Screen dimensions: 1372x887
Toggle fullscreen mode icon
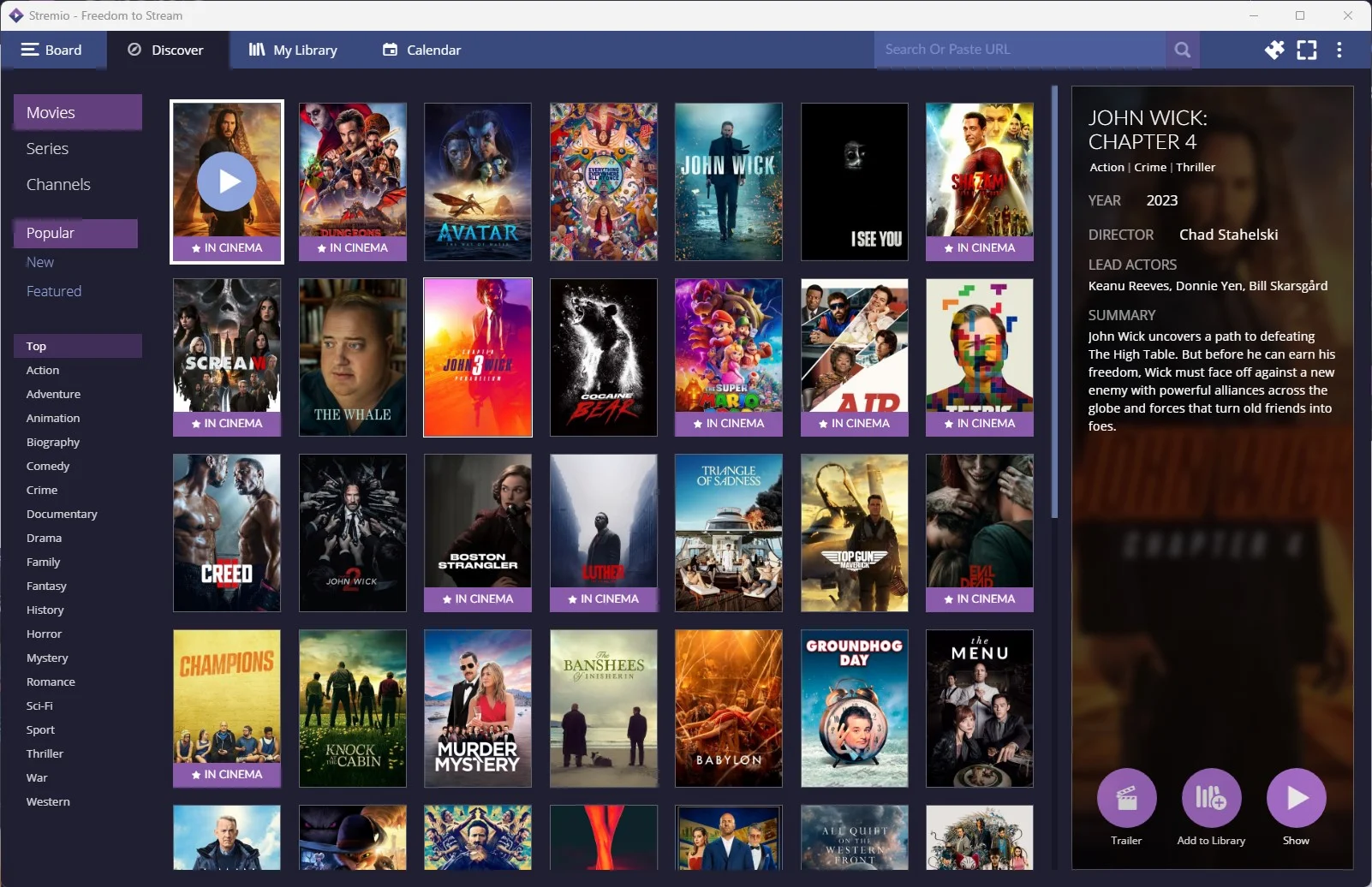(1307, 50)
